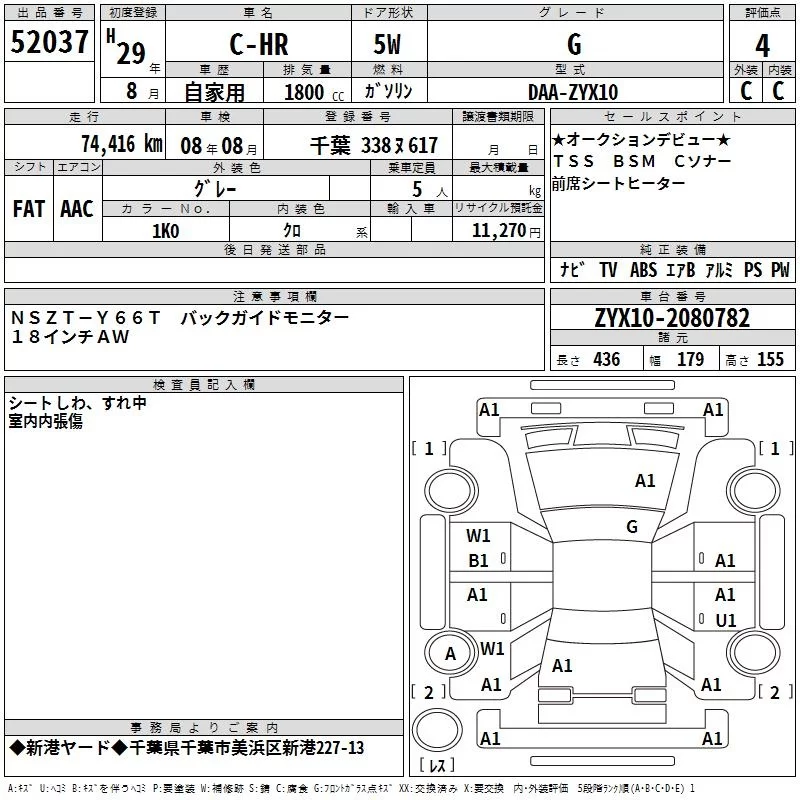The height and width of the screenshot is (800, 800).
Task: Click the inspection date 08年08月
Action: [219, 146]
